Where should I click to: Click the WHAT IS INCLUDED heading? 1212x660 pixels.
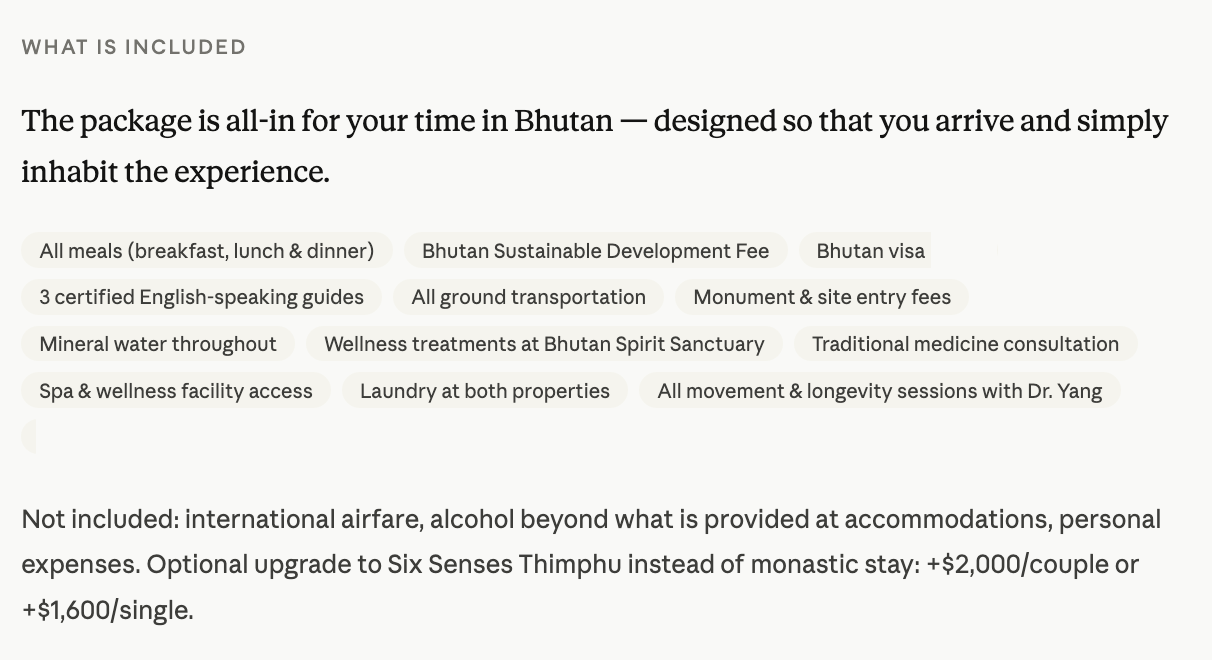click(x=134, y=47)
